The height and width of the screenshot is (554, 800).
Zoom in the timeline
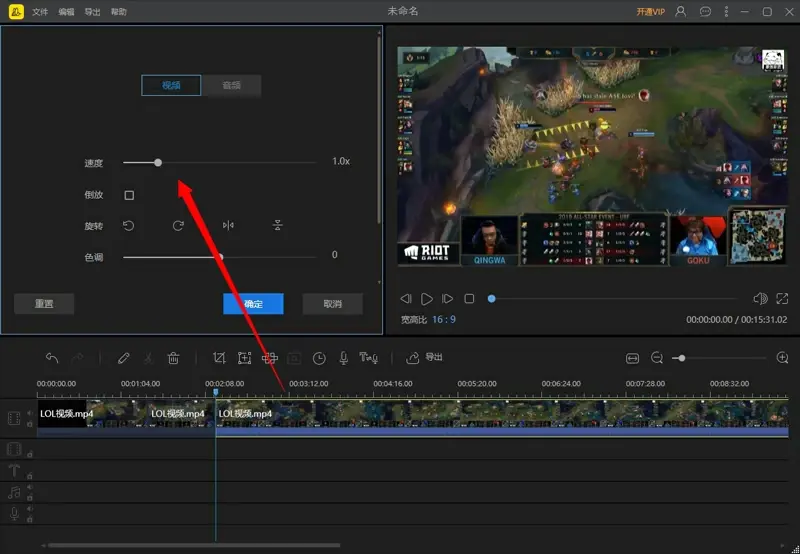782,358
